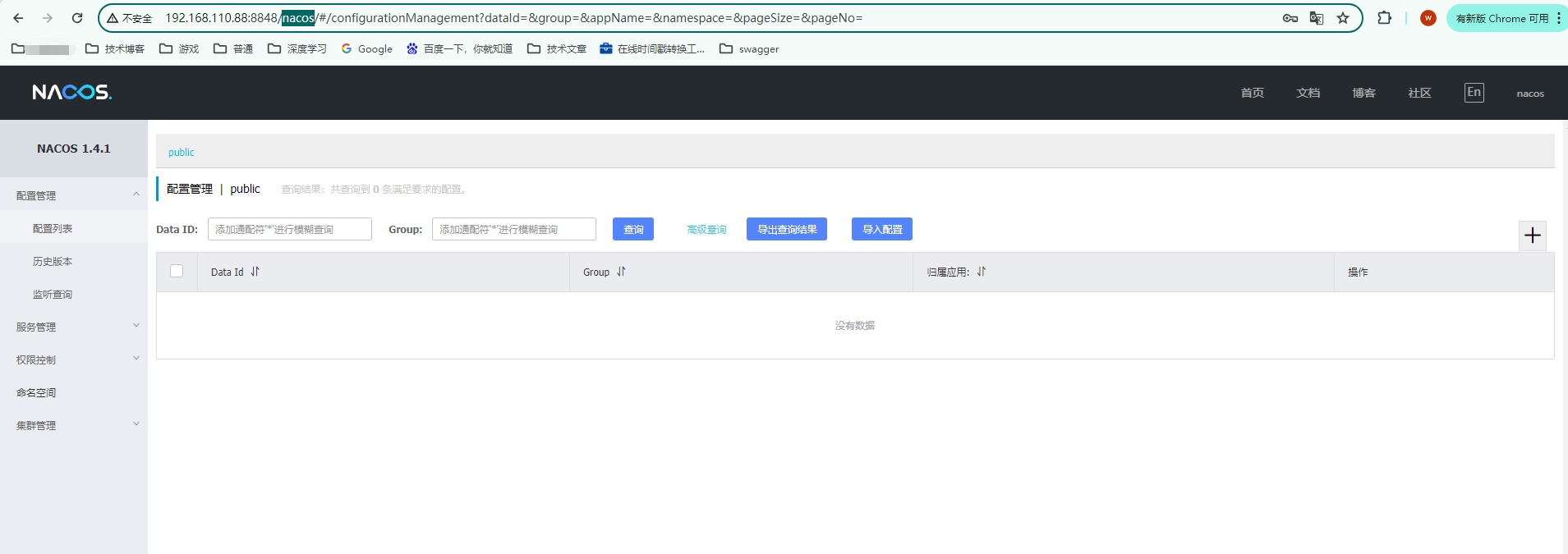
Task: Click the NACOS logo
Action: [72, 92]
